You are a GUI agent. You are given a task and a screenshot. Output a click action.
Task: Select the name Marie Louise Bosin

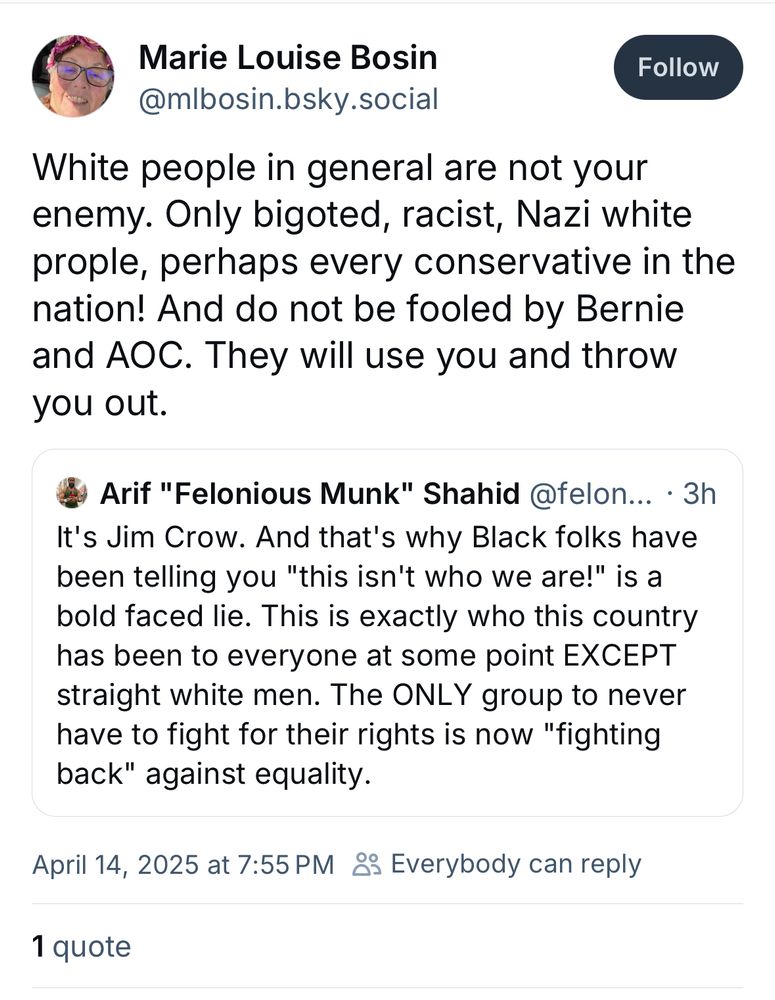288,57
